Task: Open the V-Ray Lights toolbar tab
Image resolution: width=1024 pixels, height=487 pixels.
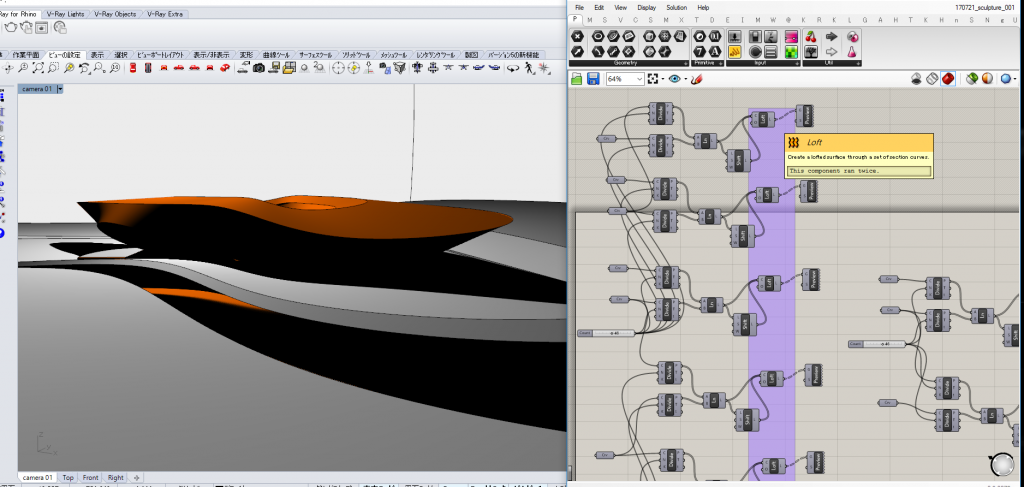Action: (x=63, y=14)
